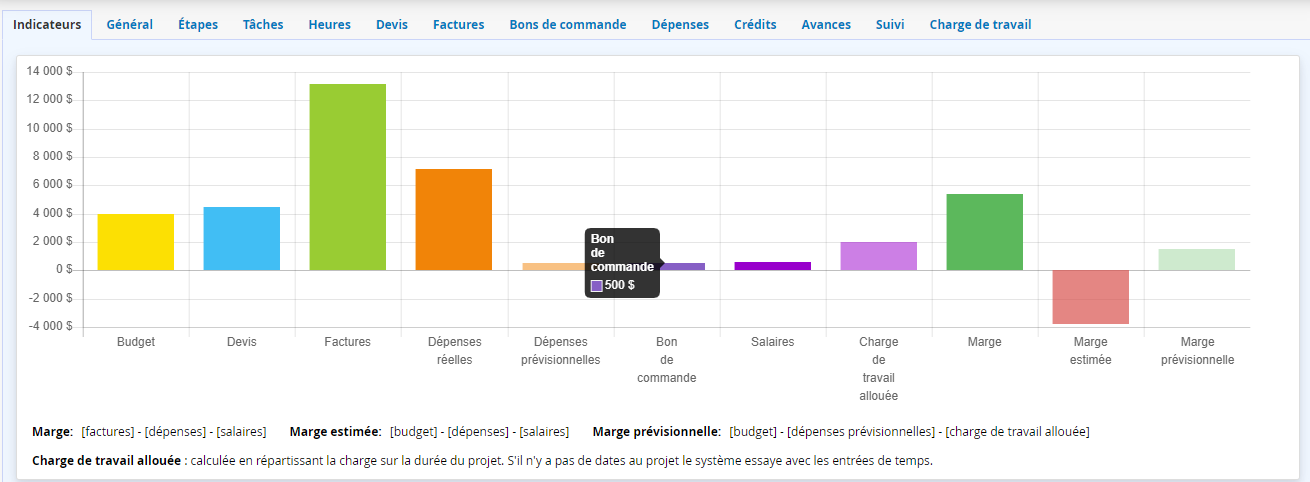Click the pale green Marge prévisionnelle bar

coord(1197,260)
